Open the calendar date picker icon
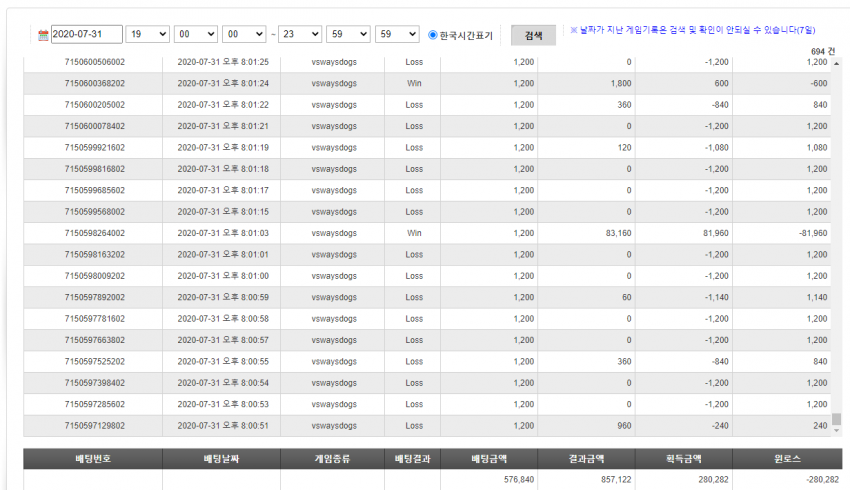Screen dimensions: 850x490 point(43,35)
